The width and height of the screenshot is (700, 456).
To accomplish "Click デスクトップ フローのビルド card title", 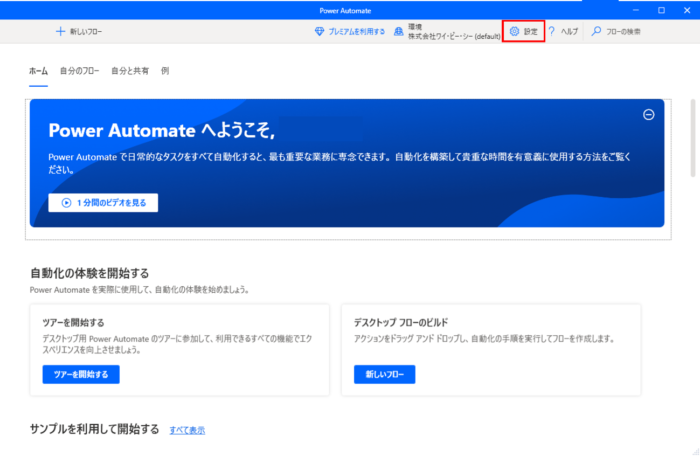I will coord(401,322).
